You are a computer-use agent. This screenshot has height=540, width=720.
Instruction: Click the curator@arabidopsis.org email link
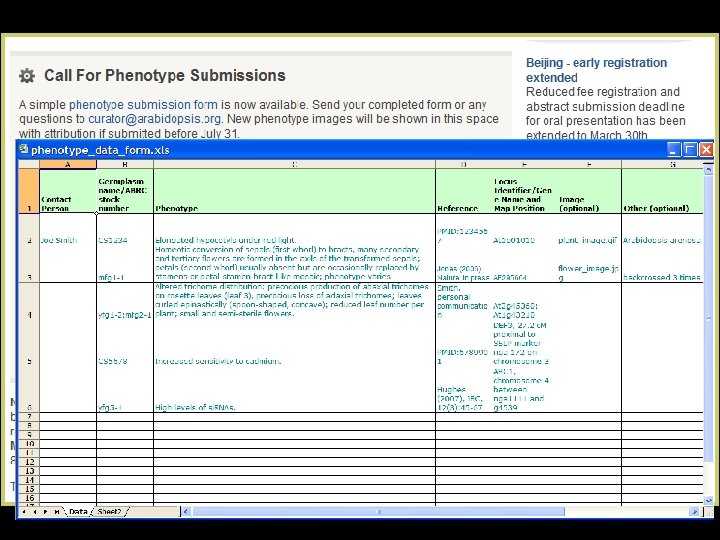pos(155,119)
